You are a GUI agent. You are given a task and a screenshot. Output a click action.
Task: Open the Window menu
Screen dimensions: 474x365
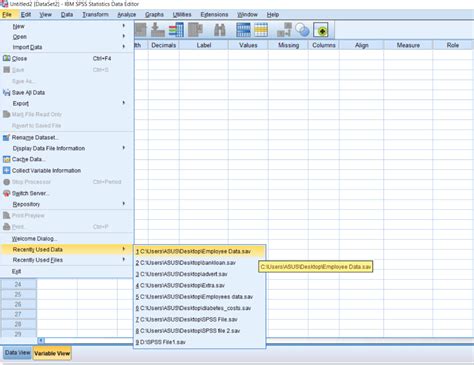[x=247, y=14]
